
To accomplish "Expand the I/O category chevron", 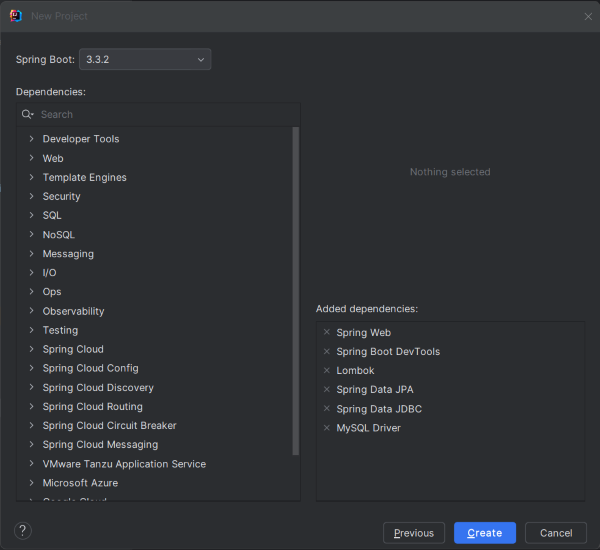I will [31, 273].
